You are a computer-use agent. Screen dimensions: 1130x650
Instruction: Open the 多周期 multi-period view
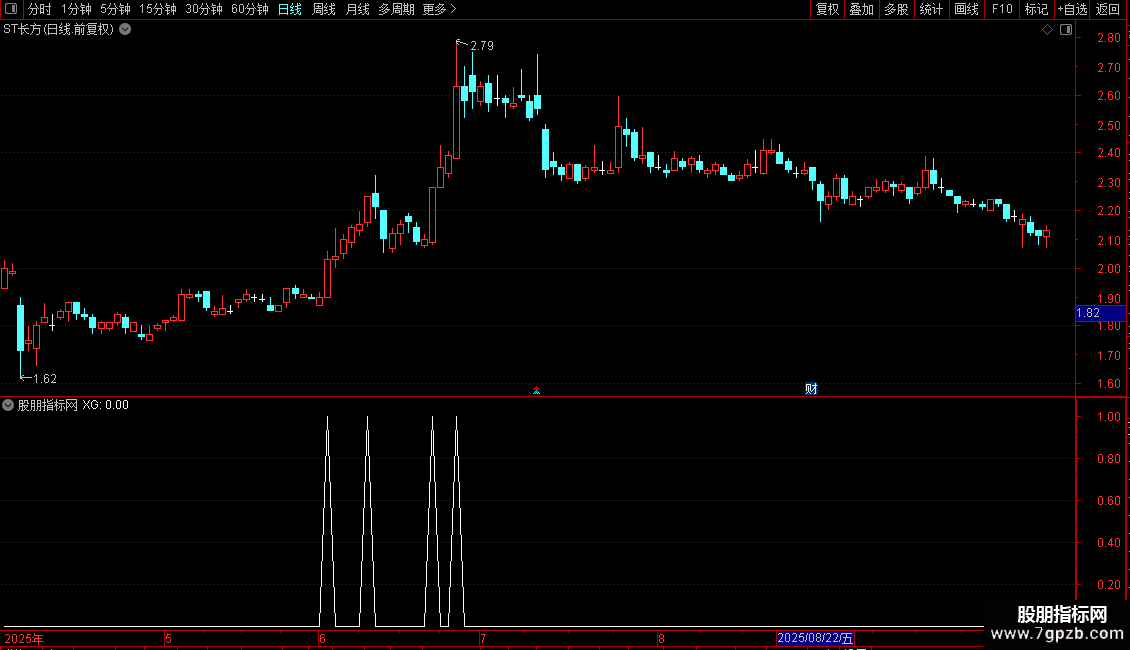(x=396, y=9)
